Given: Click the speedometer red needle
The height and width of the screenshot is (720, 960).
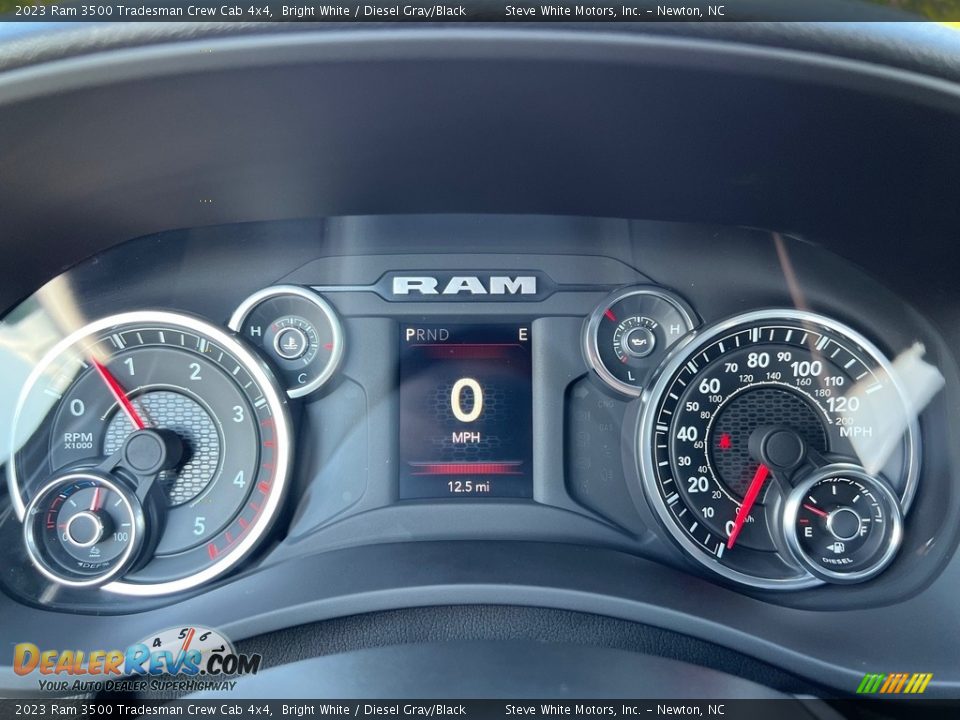Looking at the screenshot, I should 748,506.
